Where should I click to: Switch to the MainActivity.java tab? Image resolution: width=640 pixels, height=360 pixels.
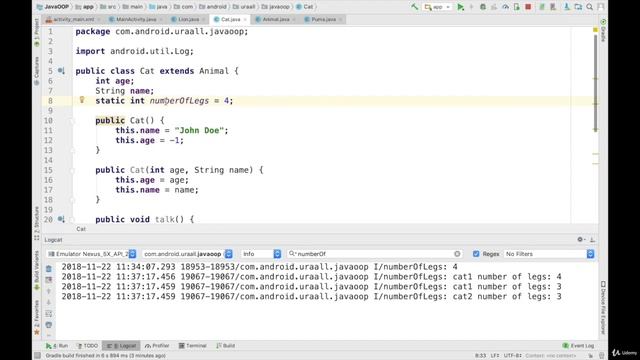(136, 19)
